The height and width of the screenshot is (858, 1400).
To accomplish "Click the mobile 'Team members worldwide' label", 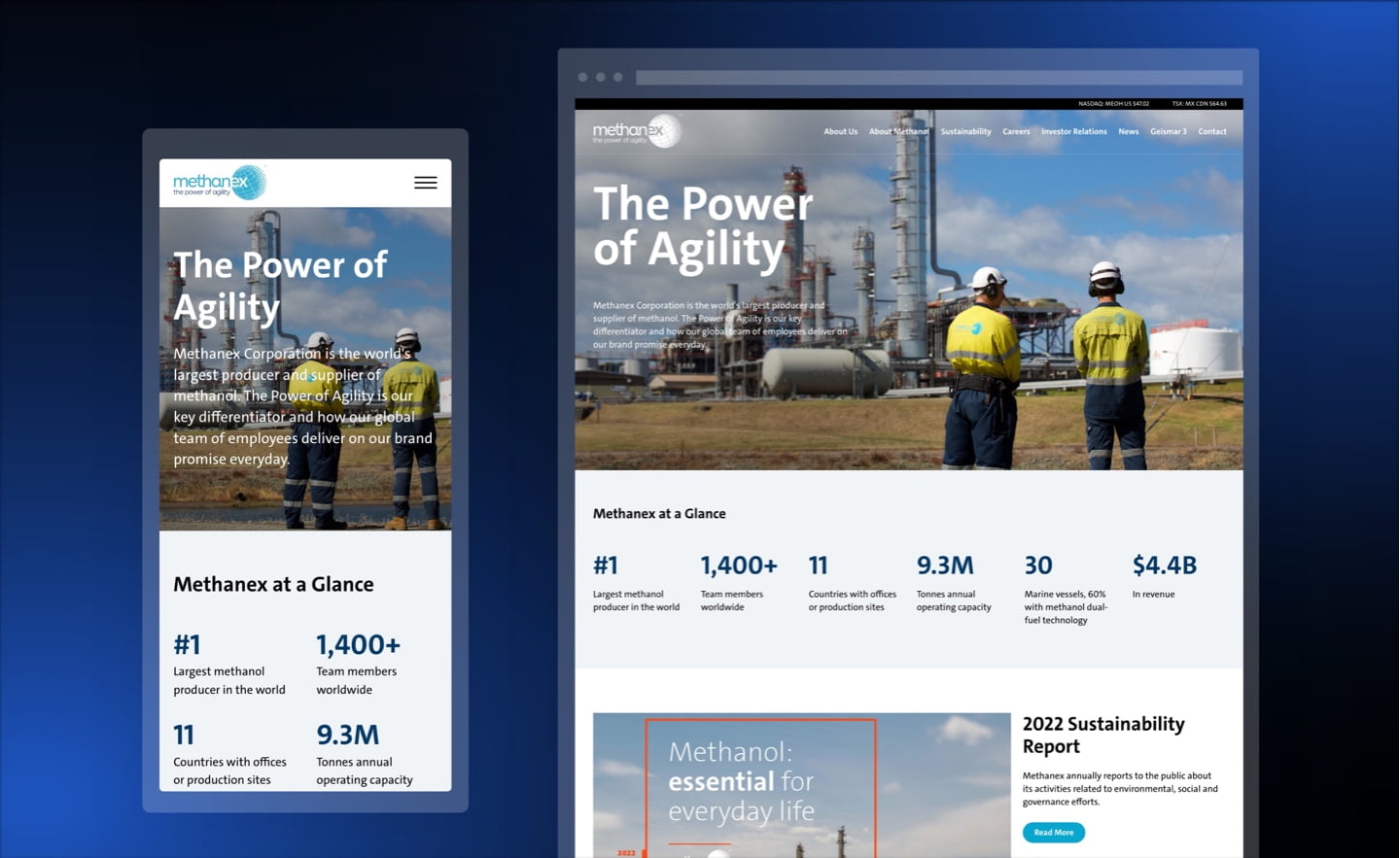I will 356,680.
